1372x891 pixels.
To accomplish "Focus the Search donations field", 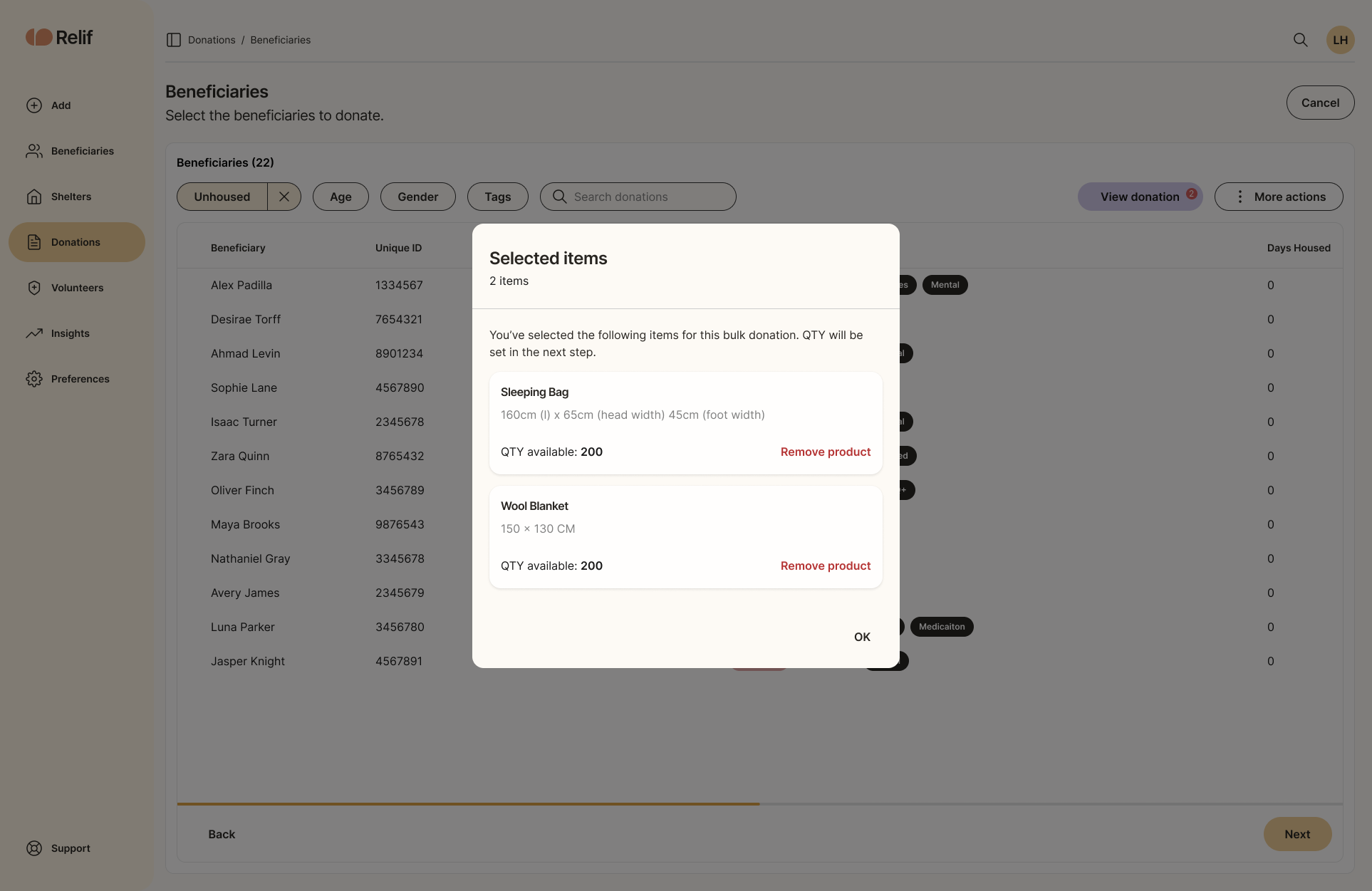I will [638, 197].
